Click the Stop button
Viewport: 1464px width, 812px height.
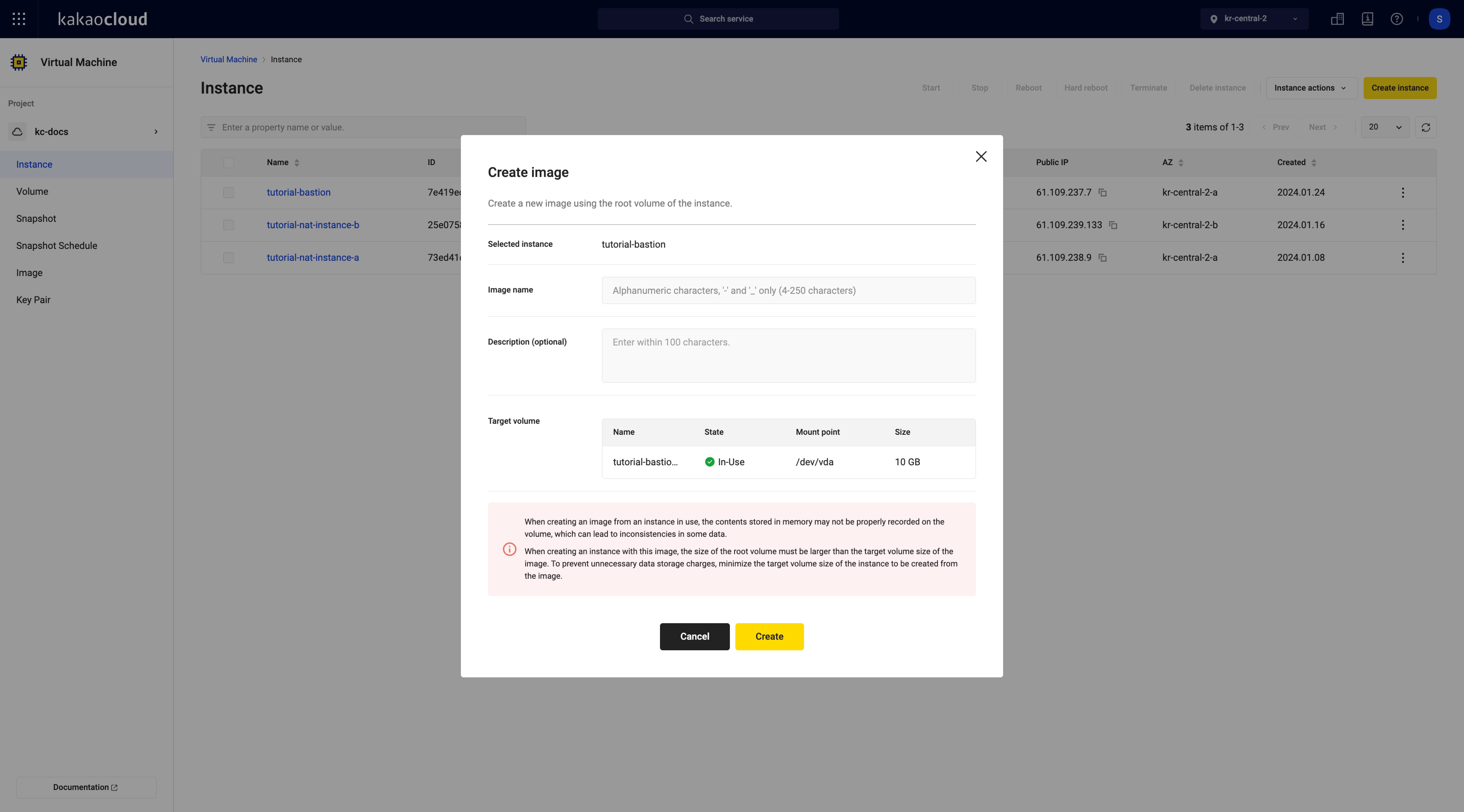tap(980, 88)
